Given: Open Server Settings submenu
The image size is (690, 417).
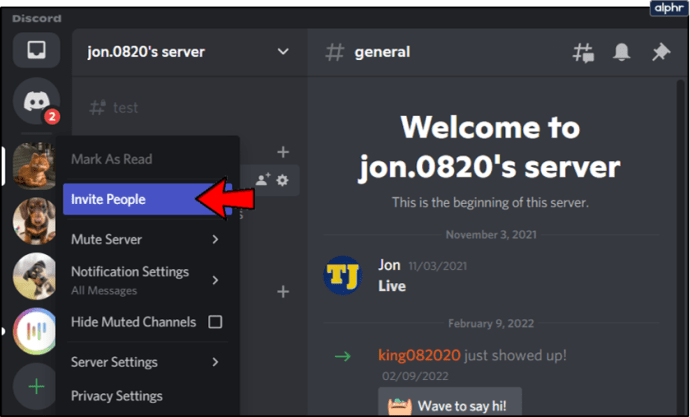Looking at the screenshot, I should (147, 362).
